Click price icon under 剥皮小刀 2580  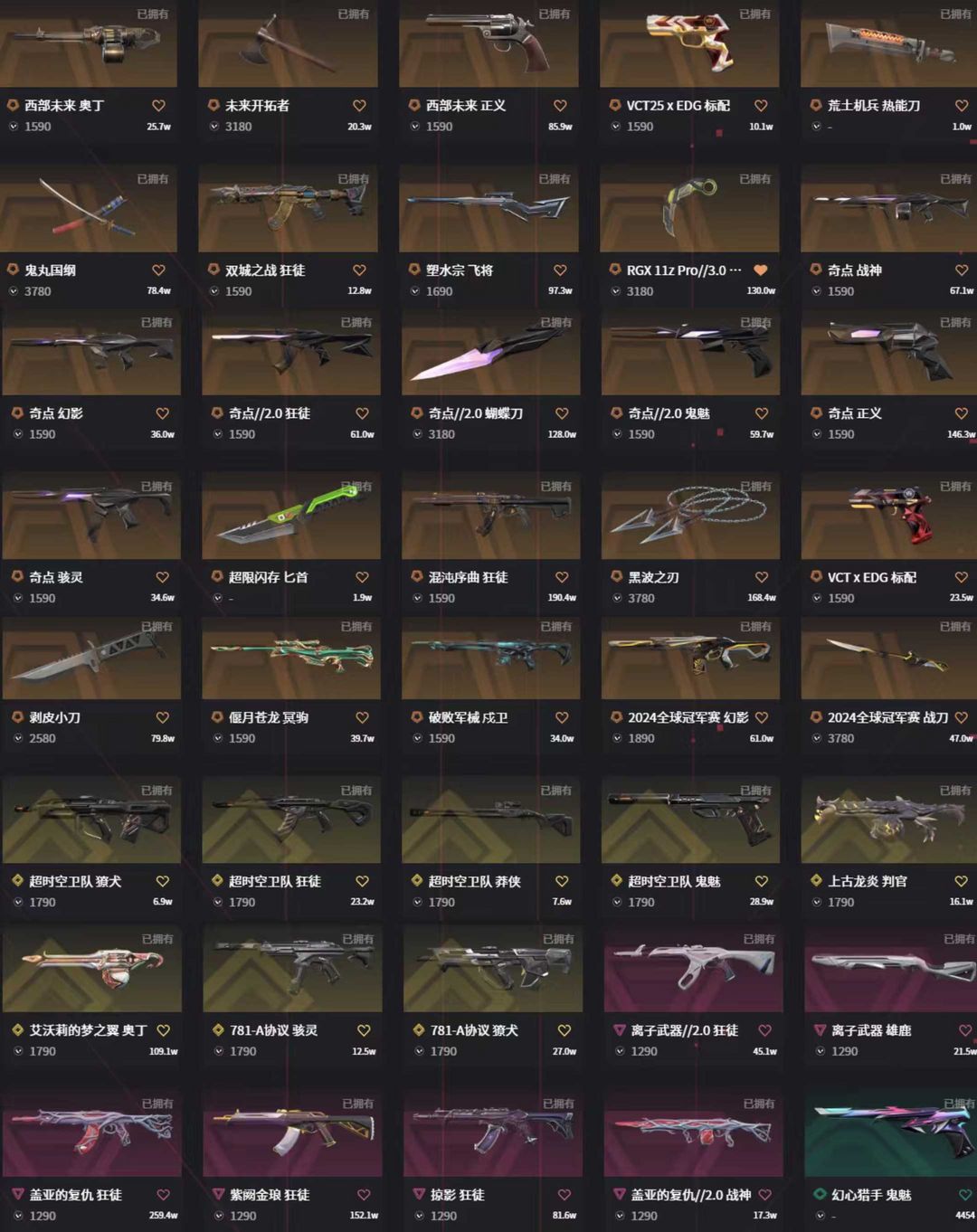pyautogui.click(x=17, y=738)
